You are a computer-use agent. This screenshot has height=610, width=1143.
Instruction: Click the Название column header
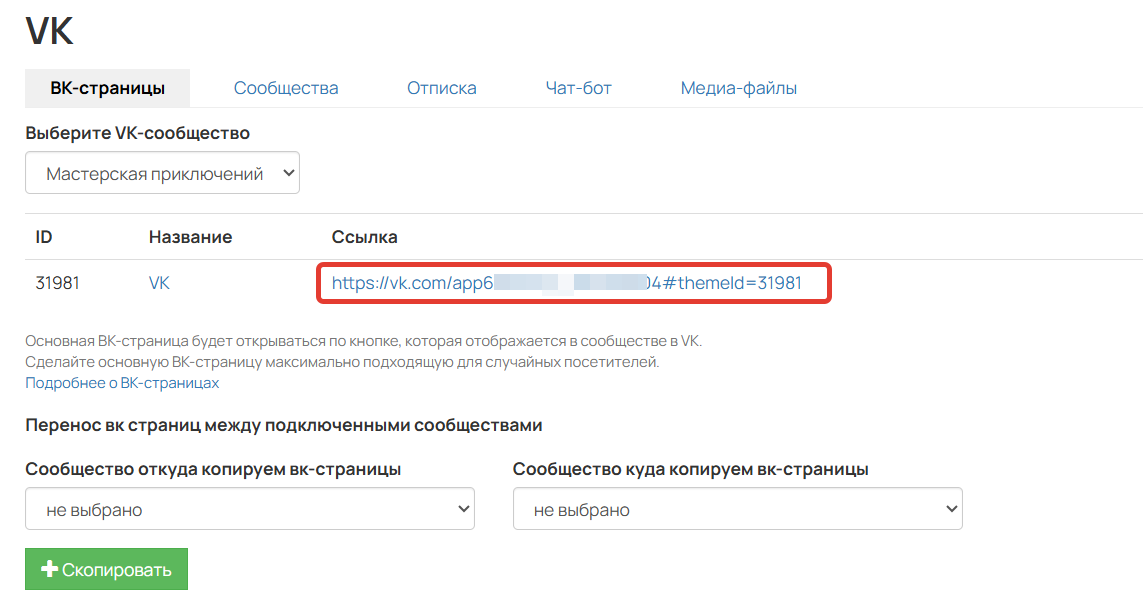(x=190, y=237)
